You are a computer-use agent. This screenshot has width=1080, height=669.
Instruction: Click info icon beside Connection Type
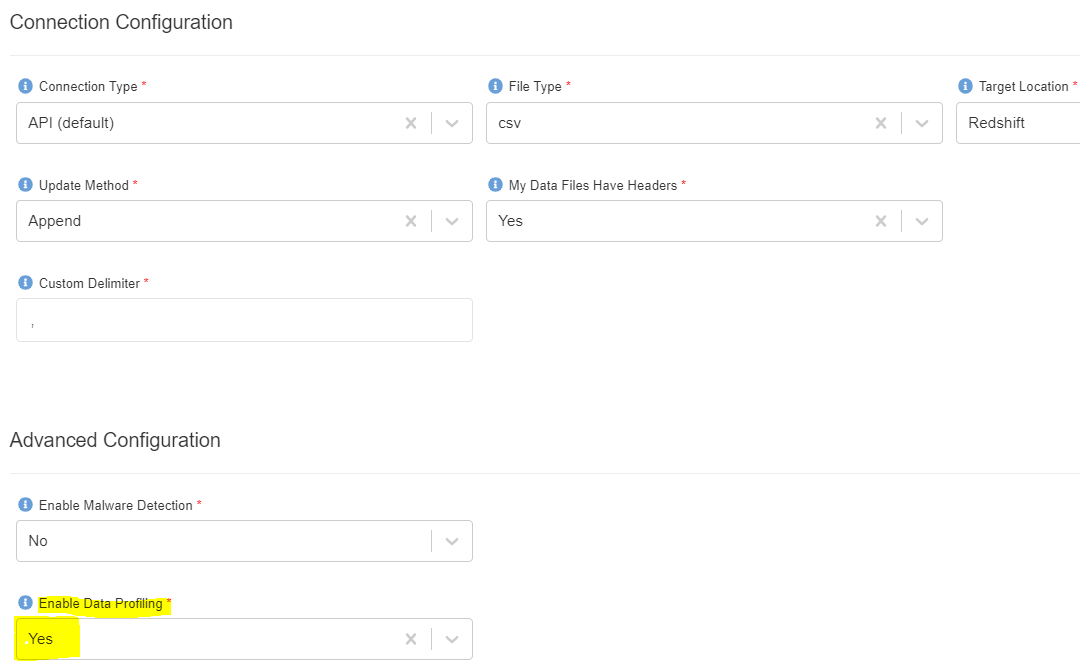click(x=25, y=86)
